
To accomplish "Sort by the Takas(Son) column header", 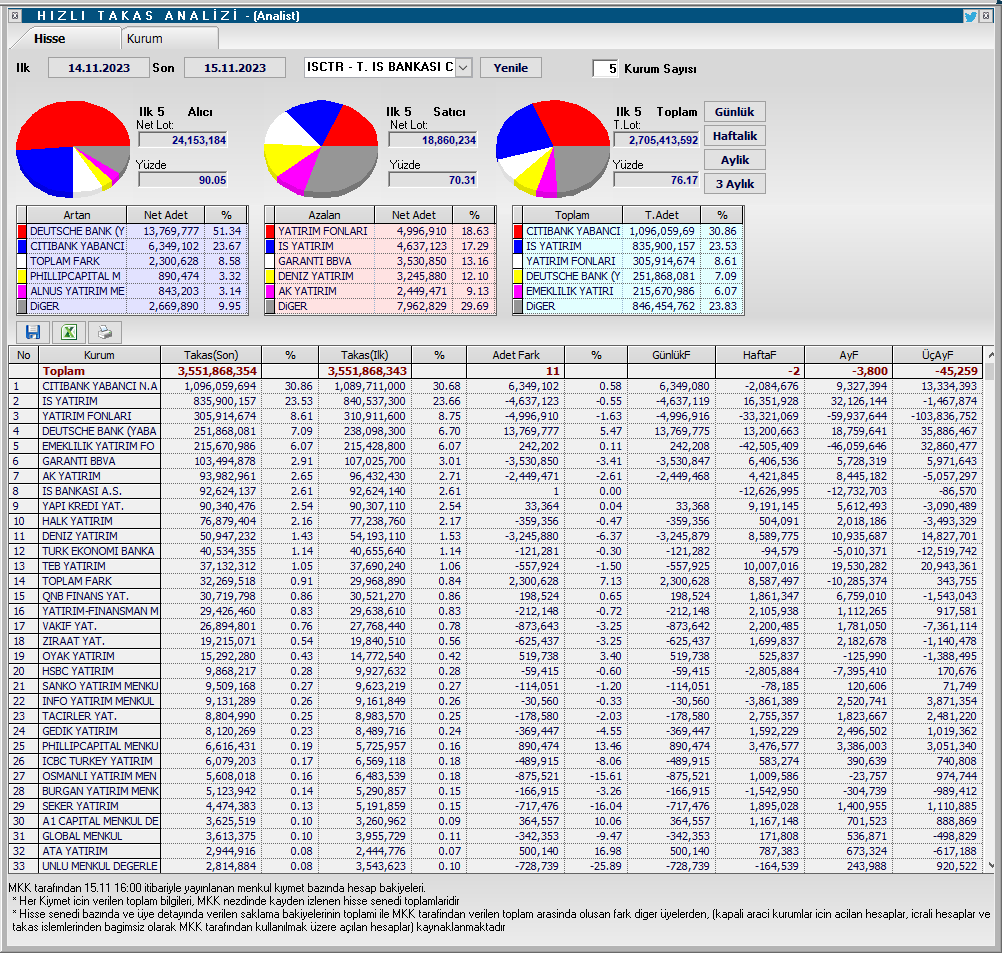I will click(211, 355).
